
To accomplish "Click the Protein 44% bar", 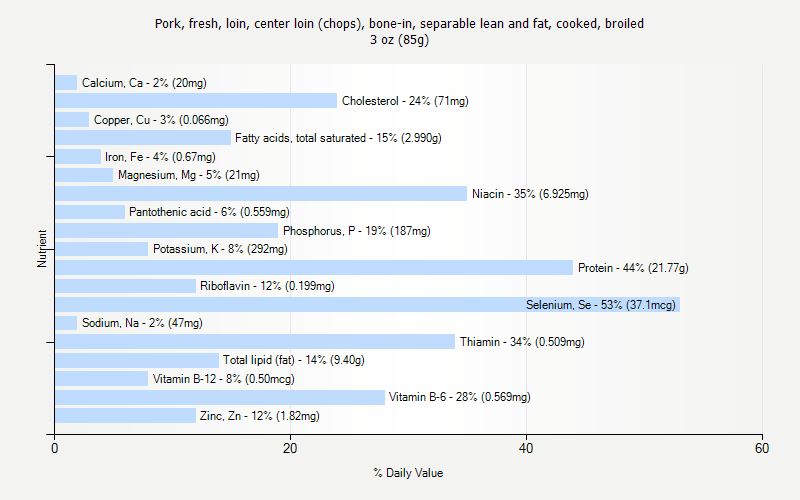I will tap(314, 267).
